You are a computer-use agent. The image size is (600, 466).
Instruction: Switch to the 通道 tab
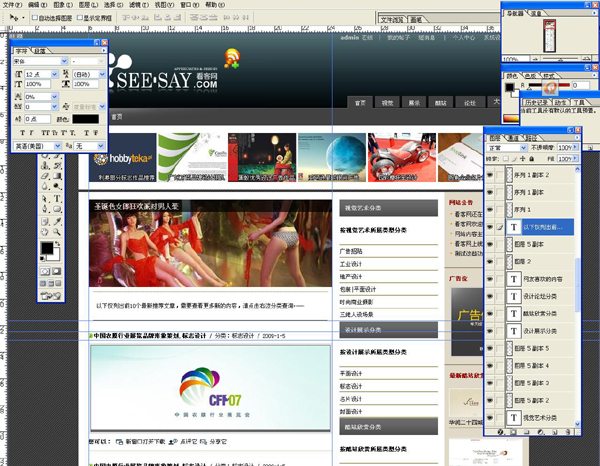(513, 138)
